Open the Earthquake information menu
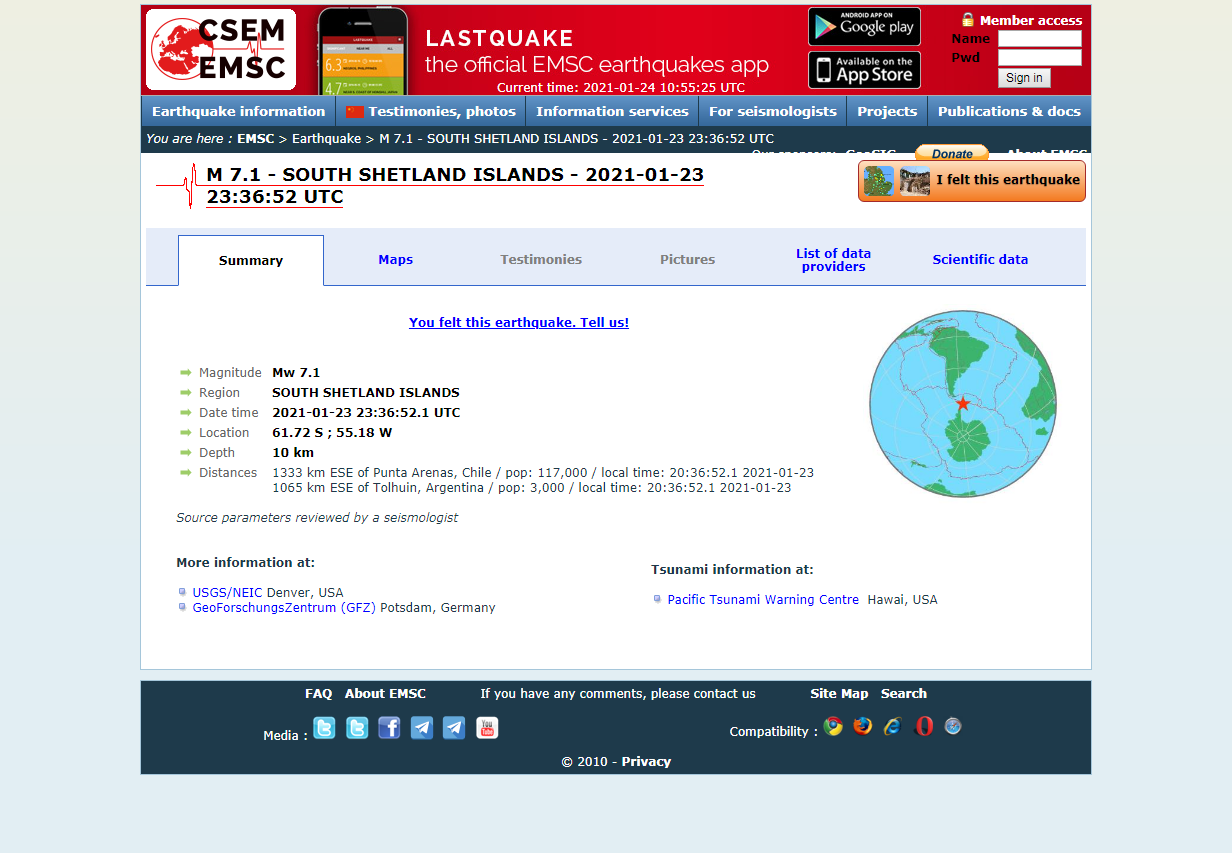 [238, 111]
